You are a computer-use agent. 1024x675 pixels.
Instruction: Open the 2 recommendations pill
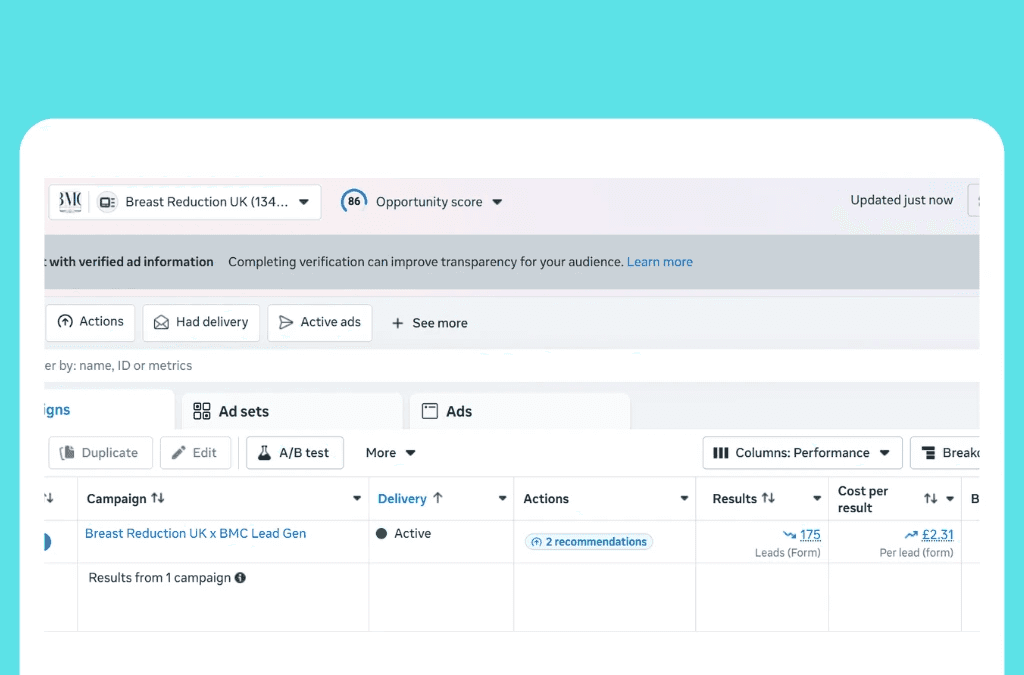click(x=589, y=542)
